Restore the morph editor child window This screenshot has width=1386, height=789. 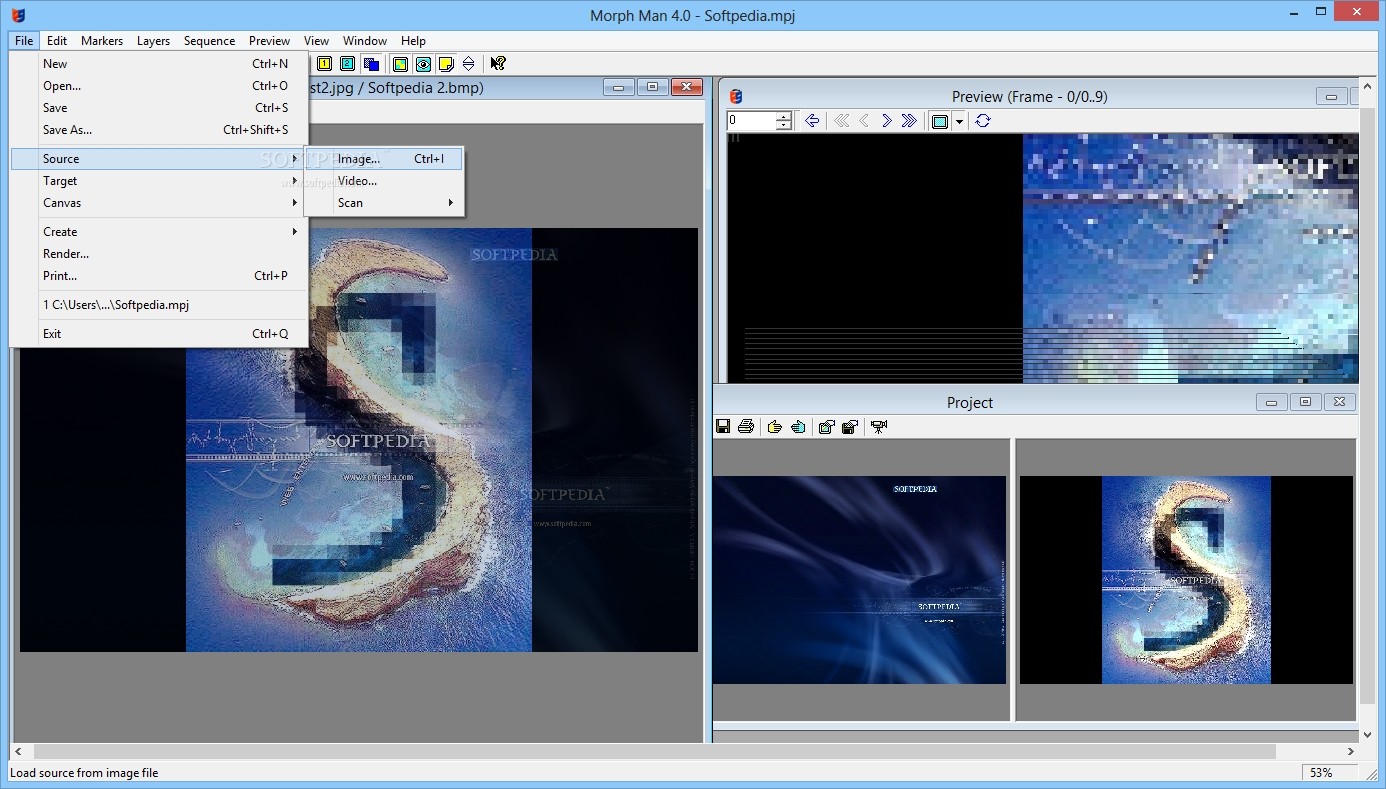click(x=652, y=88)
